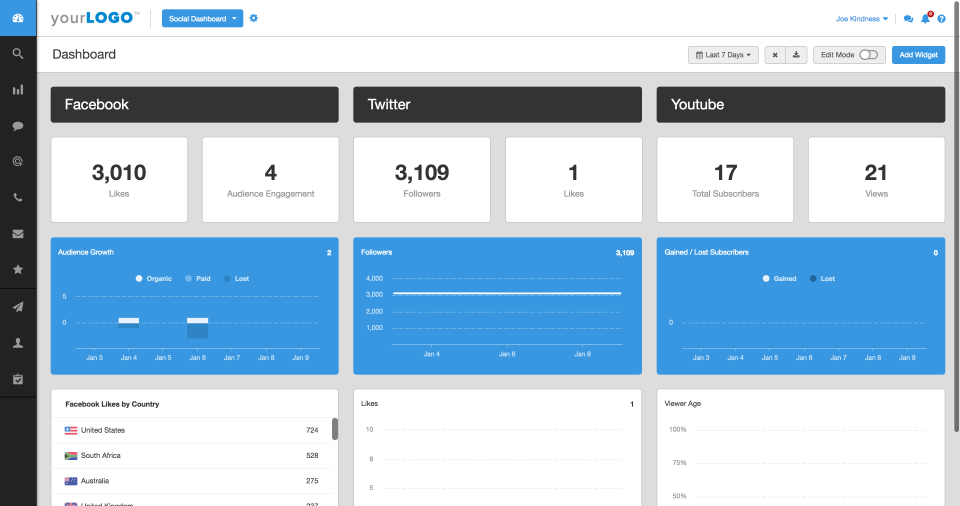Click the search magnifier sidebar icon
The height and width of the screenshot is (506, 960).
point(18,54)
